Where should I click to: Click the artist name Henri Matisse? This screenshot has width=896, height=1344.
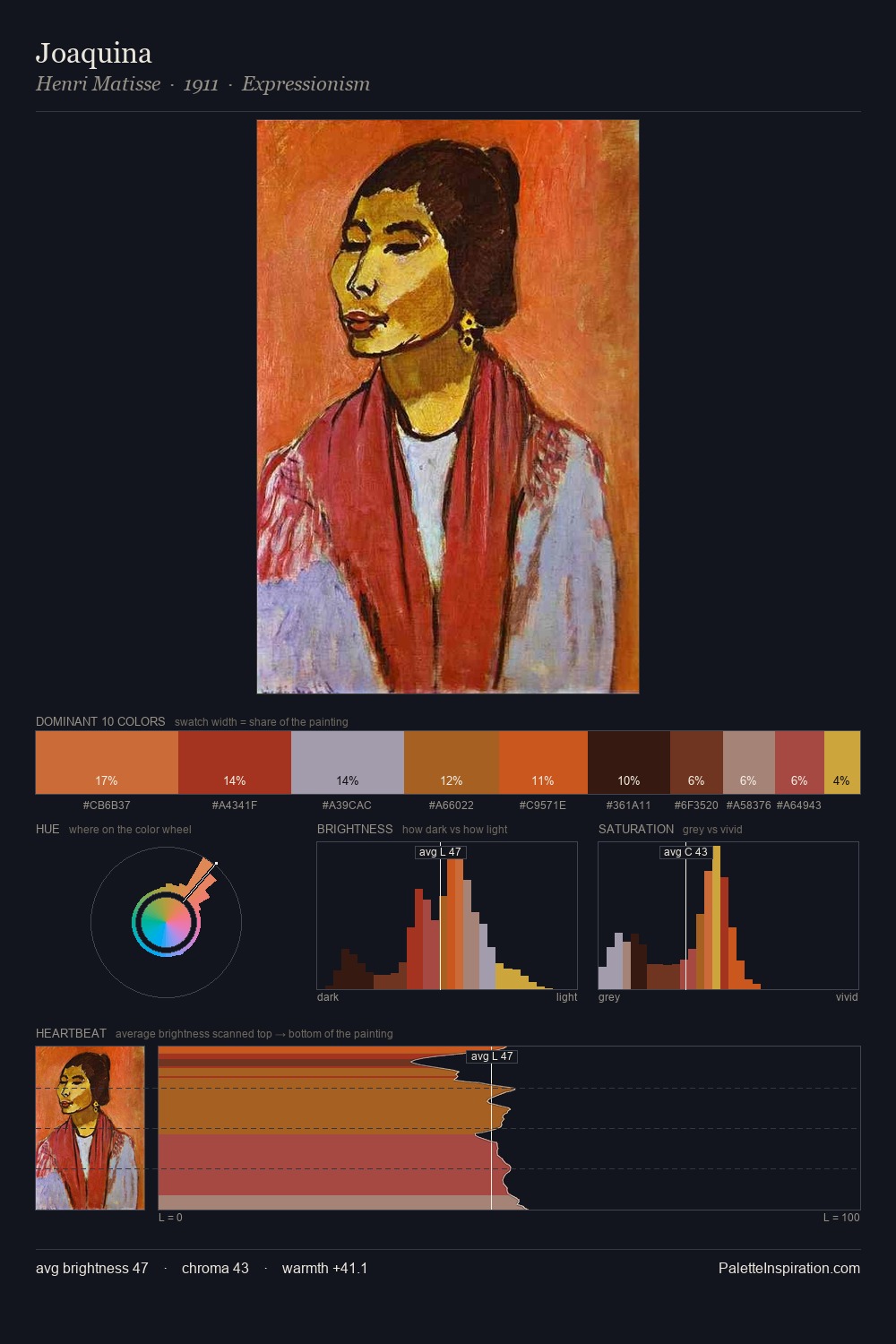99,84
